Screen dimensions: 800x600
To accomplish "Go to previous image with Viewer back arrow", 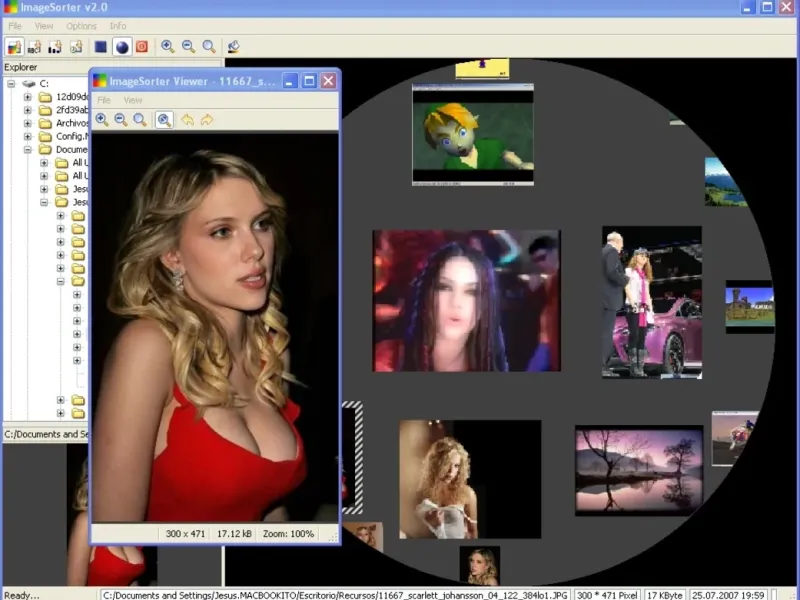I will pyautogui.click(x=187, y=120).
